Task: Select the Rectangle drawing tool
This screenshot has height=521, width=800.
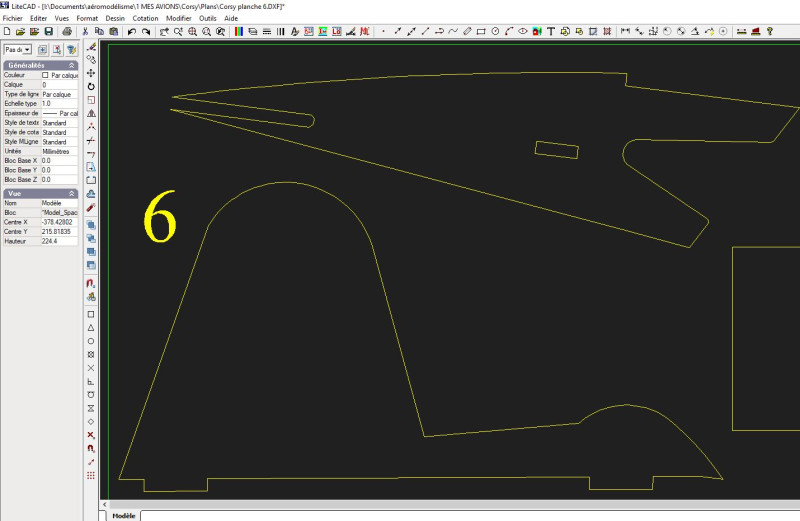Action: 482,32
